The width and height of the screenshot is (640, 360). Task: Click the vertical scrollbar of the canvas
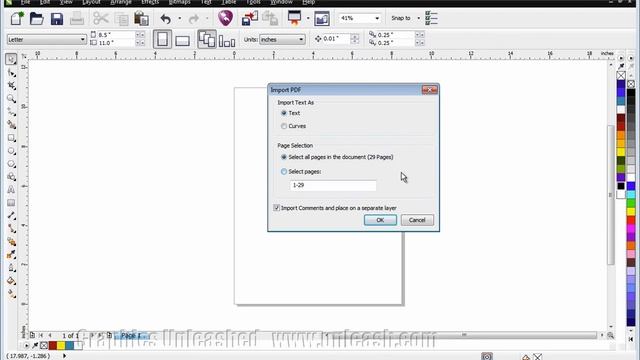pyautogui.click(x=611, y=195)
